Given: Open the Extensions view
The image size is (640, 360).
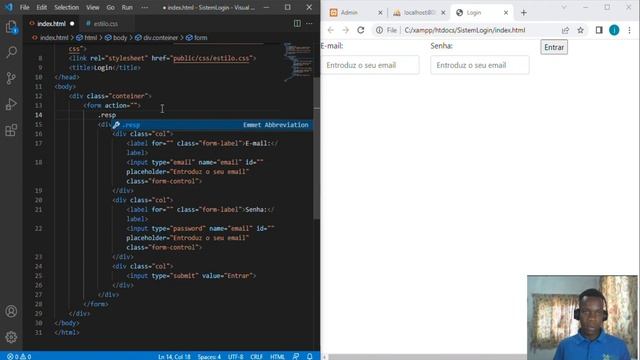Looking at the screenshot, I should tap(11, 130).
